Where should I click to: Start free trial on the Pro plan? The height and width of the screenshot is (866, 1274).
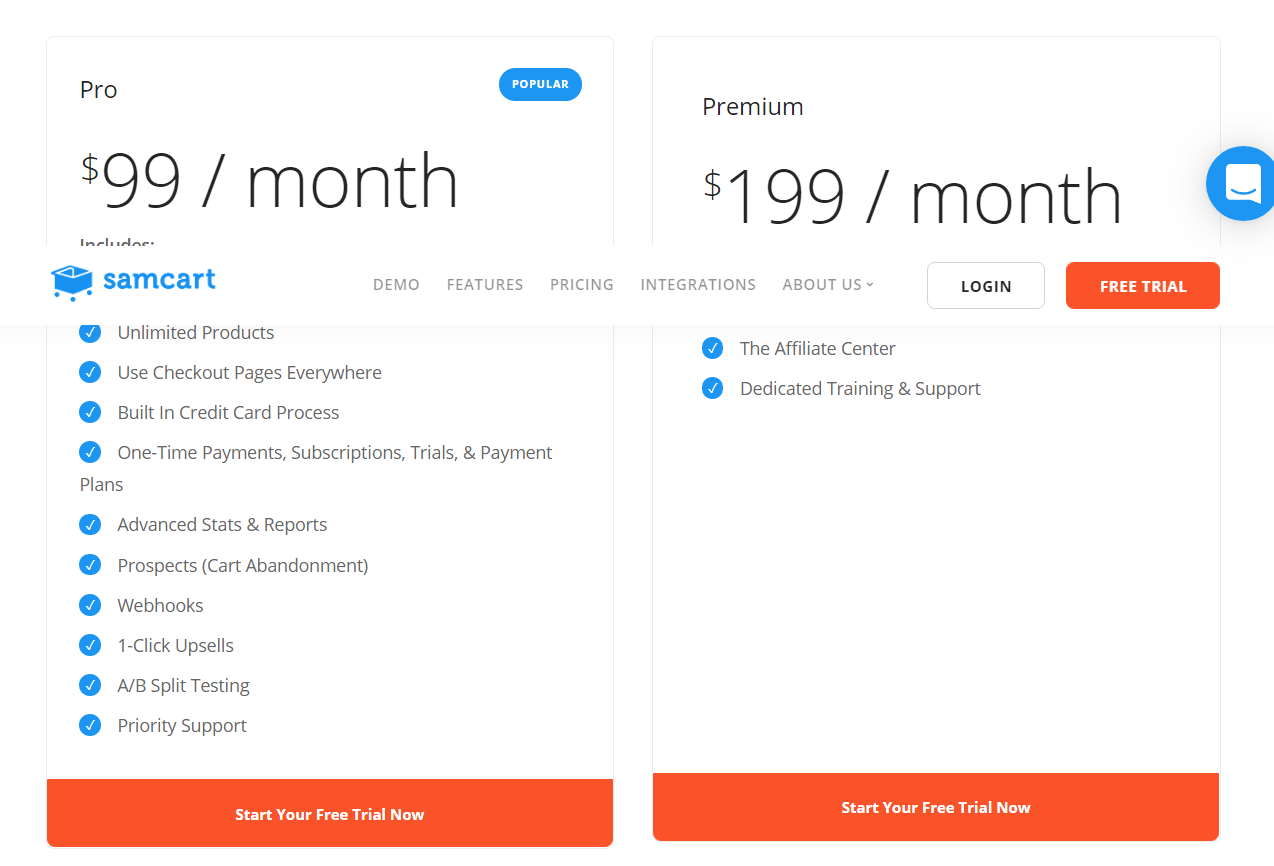329,814
